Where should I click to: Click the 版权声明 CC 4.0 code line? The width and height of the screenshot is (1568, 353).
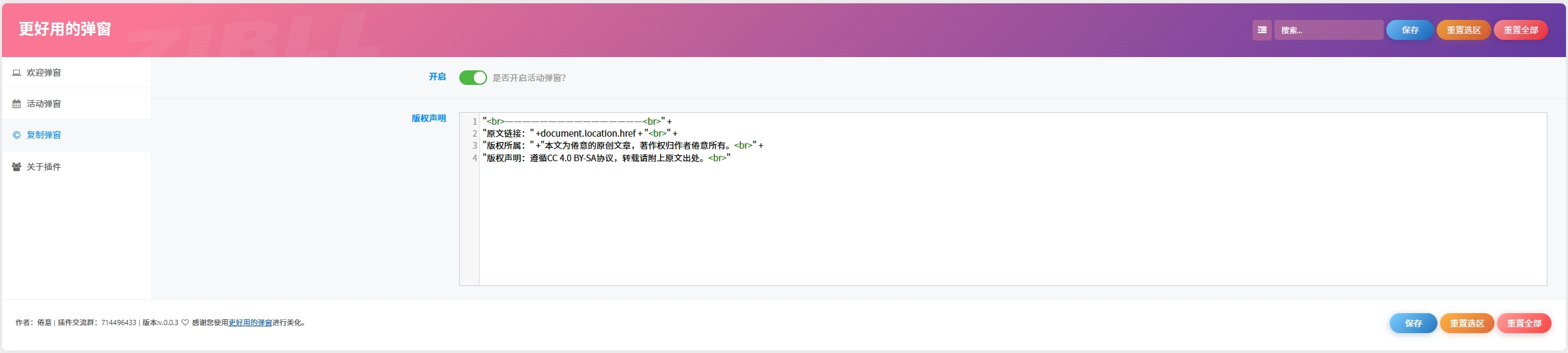pyautogui.click(x=606, y=158)
